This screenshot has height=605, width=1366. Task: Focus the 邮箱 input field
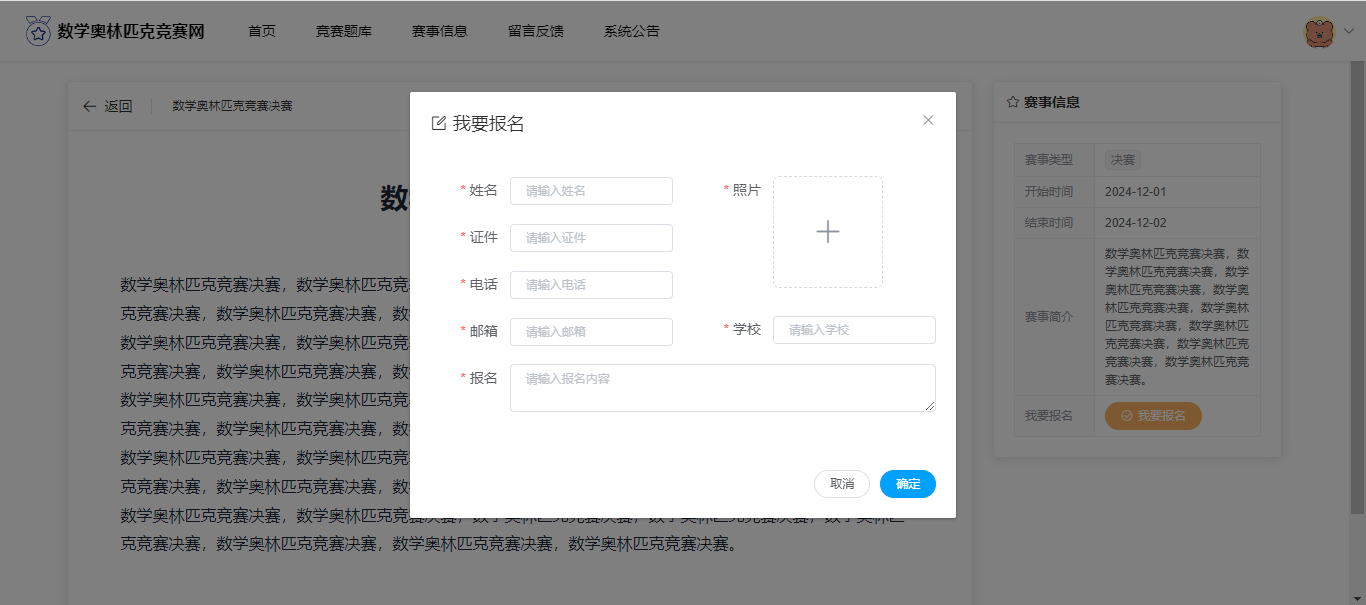click(x=591, y=332)
